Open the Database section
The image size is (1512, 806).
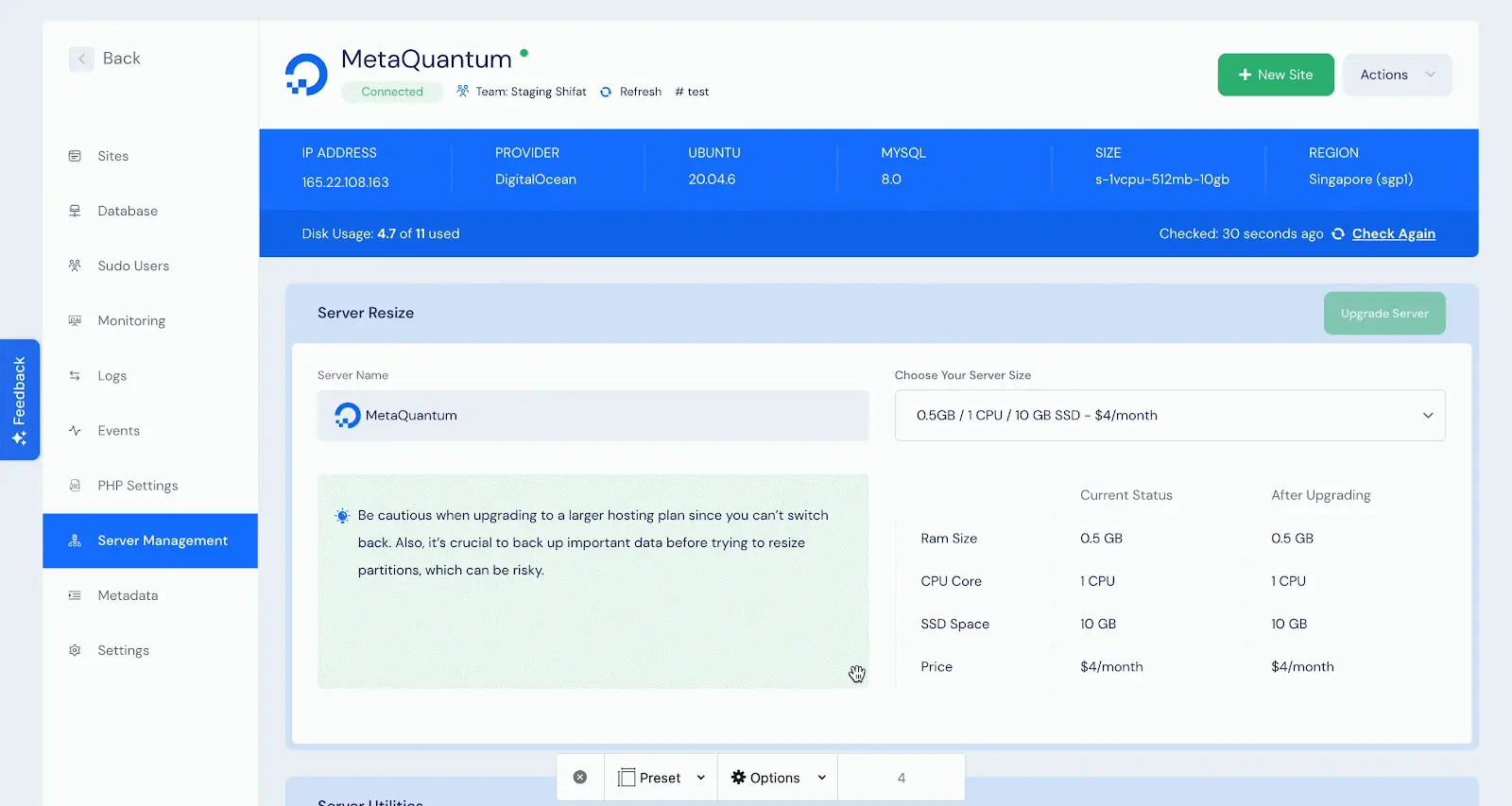pos(128,211)
